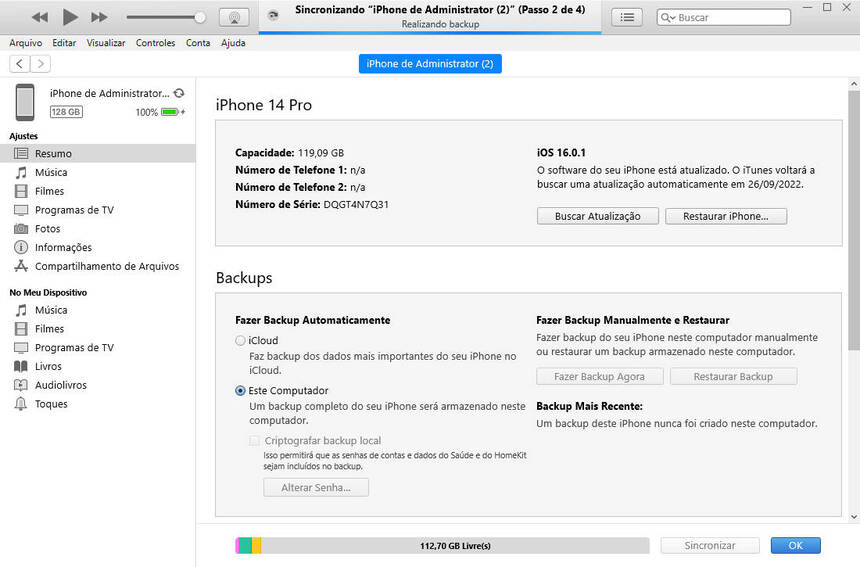860x567 pixels.
Task: Open the Visualizar menu
Action: (x=106, y=43)
